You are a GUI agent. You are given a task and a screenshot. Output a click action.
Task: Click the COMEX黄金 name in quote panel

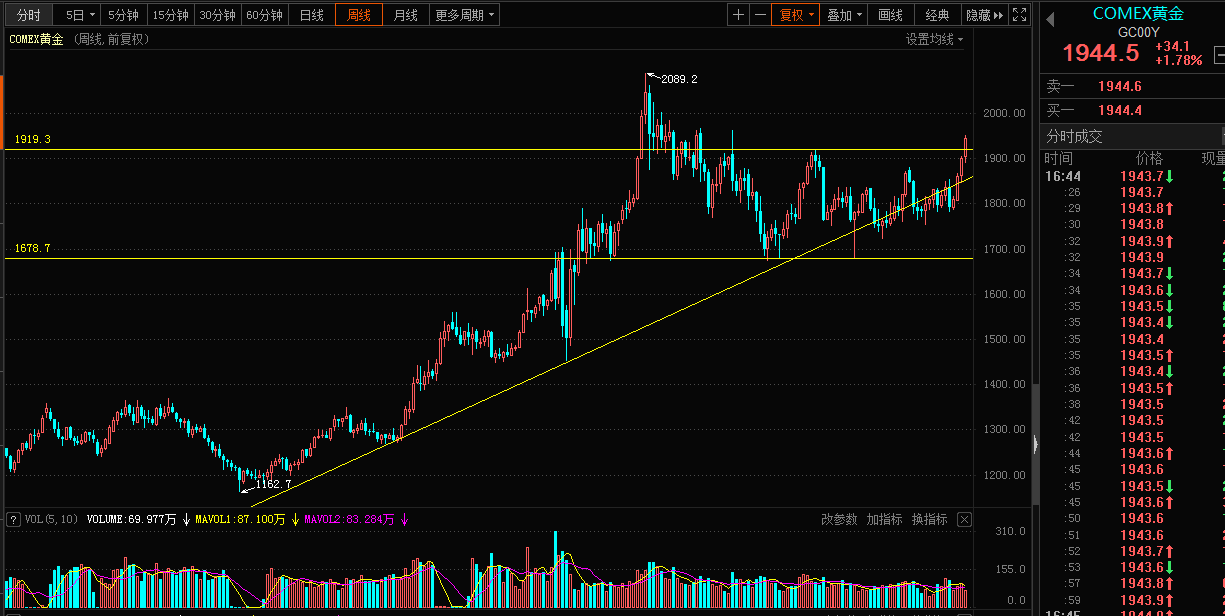[x=1138, y=14]
